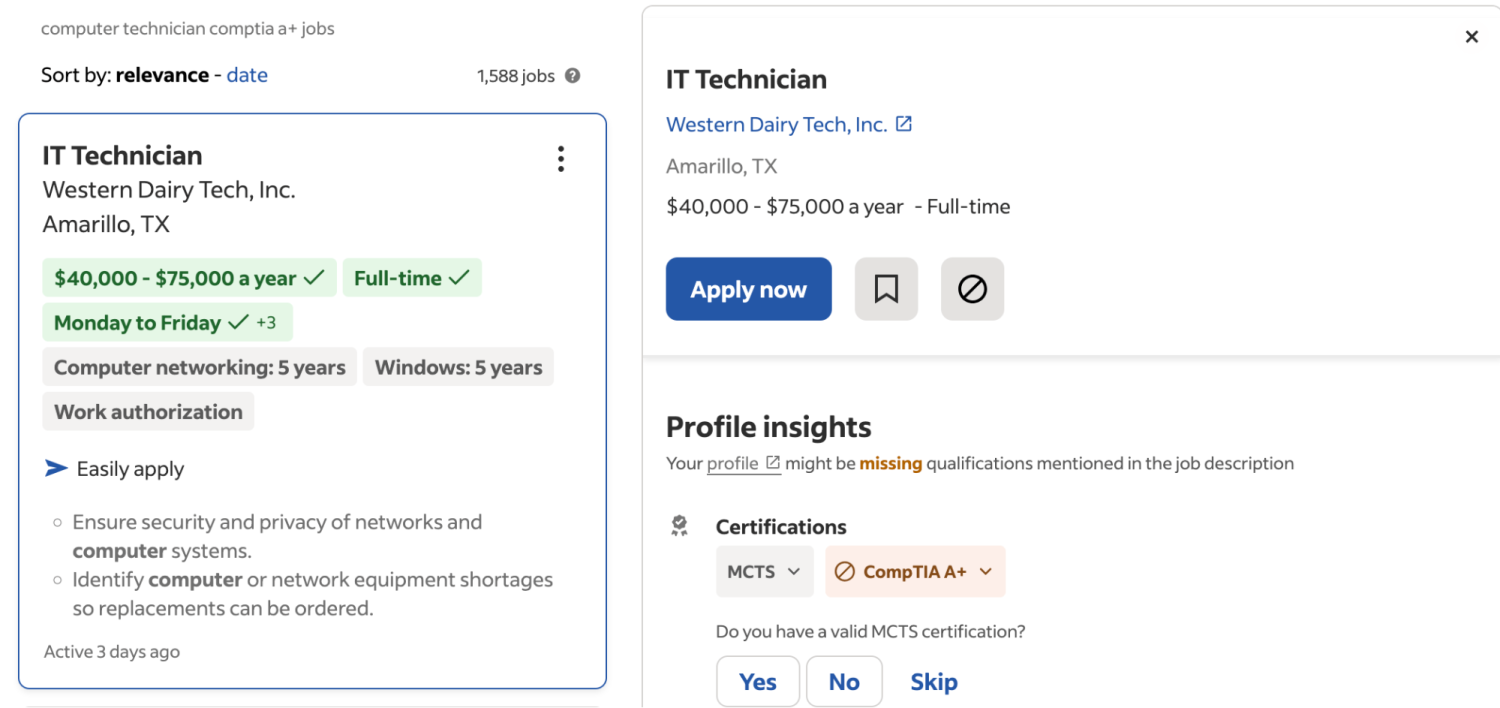Screen dimensions: 1500x708
Task: Sort job results by relevance
Action: point(162,75)
